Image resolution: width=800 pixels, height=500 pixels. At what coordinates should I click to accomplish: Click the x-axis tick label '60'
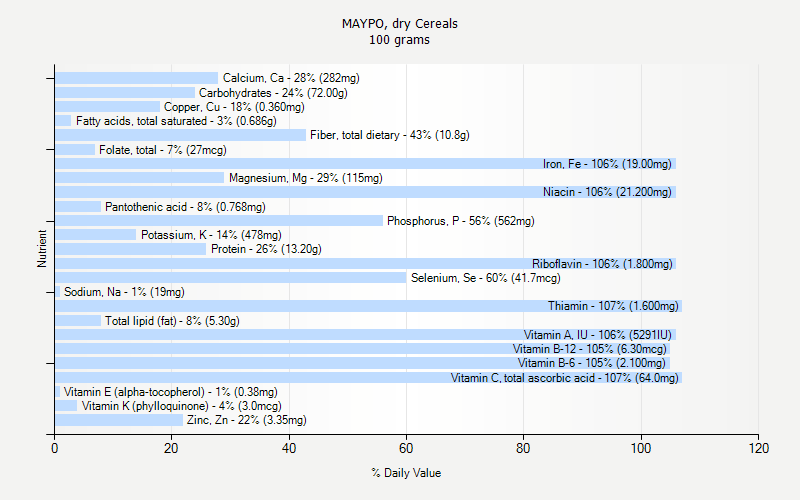(x=406, y=448)
